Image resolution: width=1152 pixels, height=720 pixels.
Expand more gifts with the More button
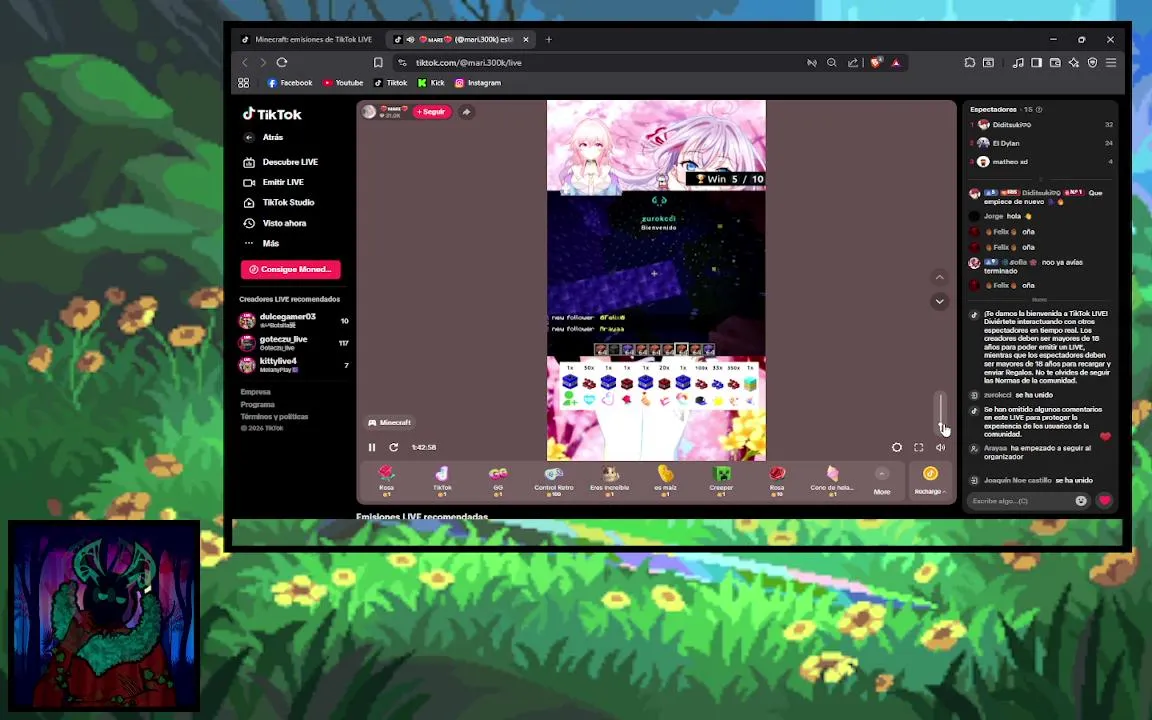[882, 480]
